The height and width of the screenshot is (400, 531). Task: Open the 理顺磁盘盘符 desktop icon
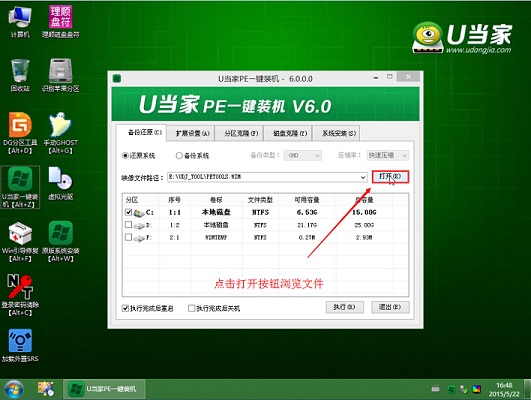61,21
